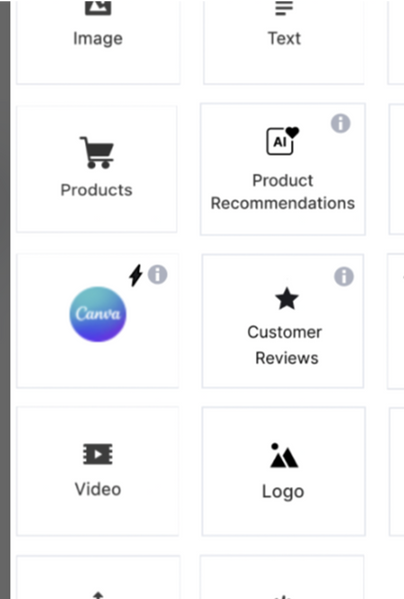
Task: Click "Customer Reviews" label text
Action: click(285, 345)
